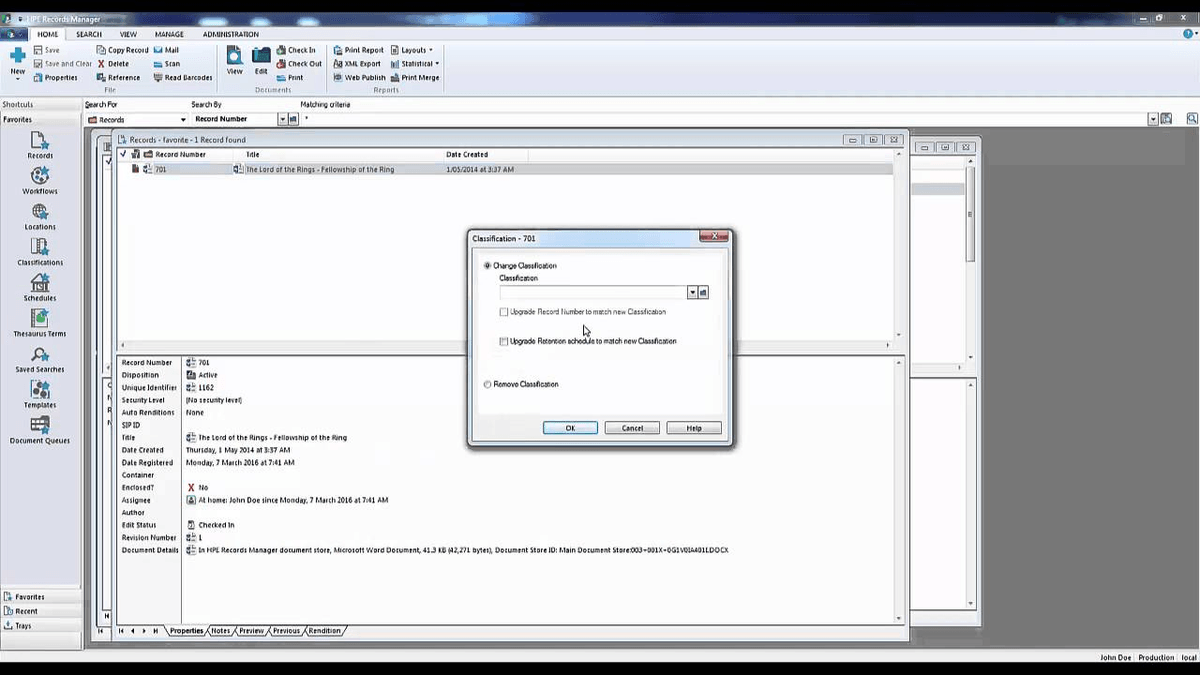This screenshot has width=1200, height=675.
Task: Click the New record plus icon
Action: click(17, 56)
